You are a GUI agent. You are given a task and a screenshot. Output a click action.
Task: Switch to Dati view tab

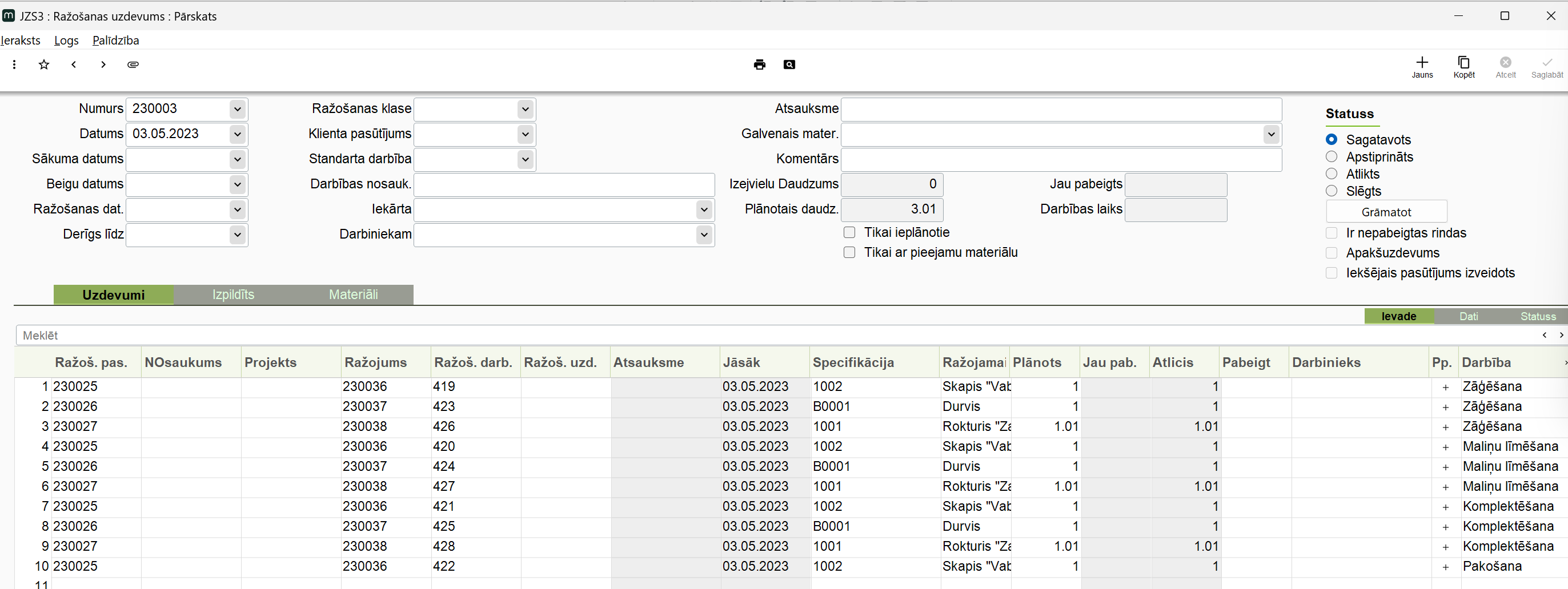pos(1468,316)
